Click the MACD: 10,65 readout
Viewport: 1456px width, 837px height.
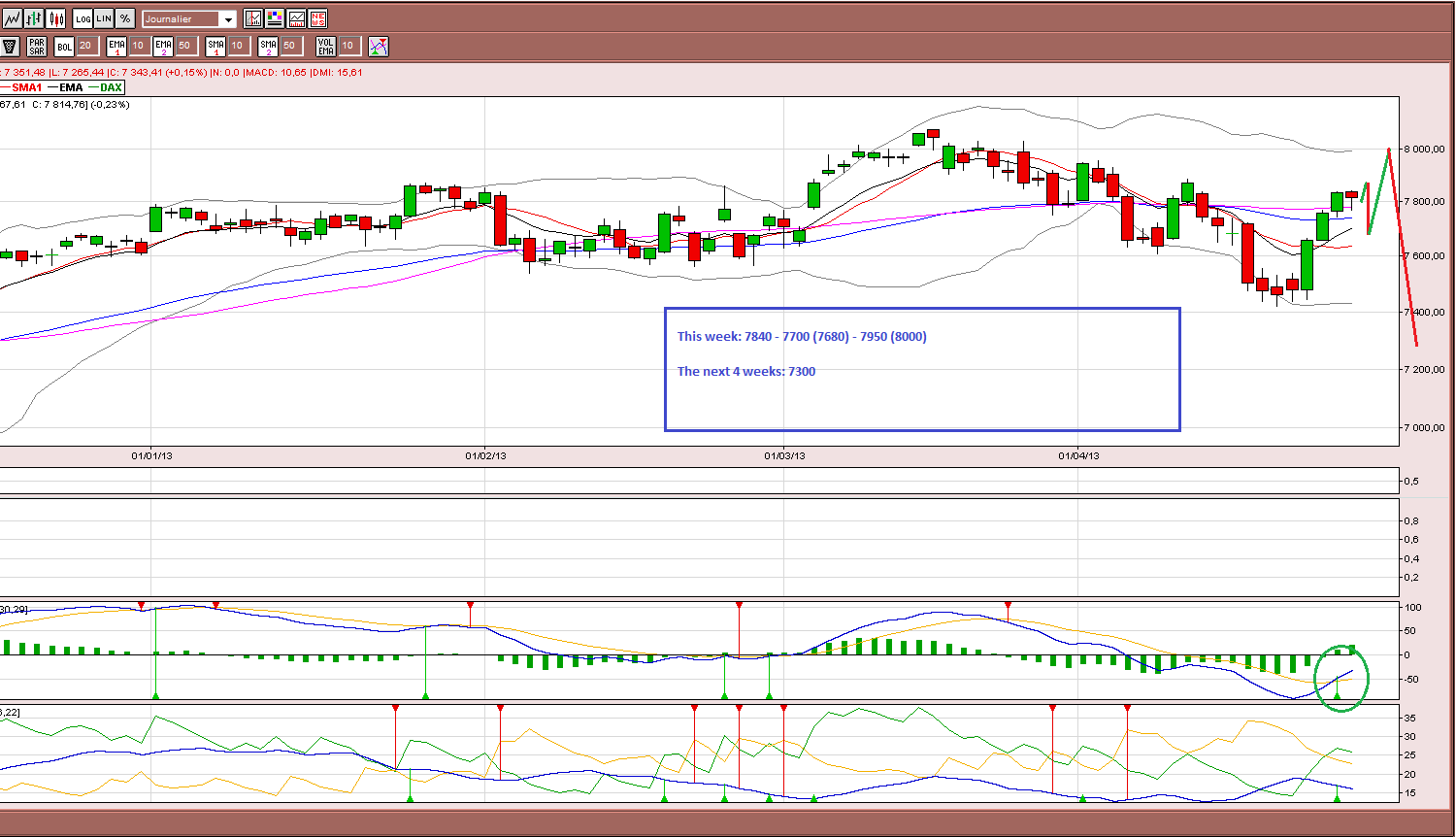coord(277,73)
